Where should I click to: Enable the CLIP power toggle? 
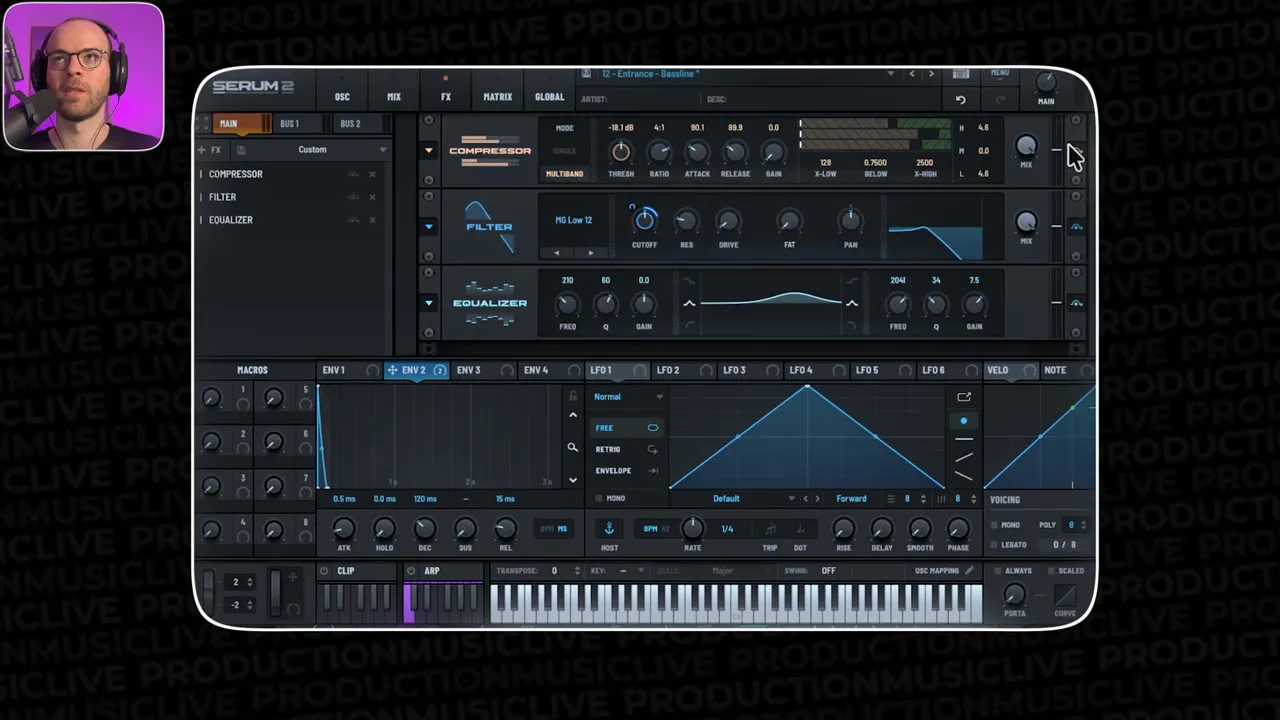(324, 571)
